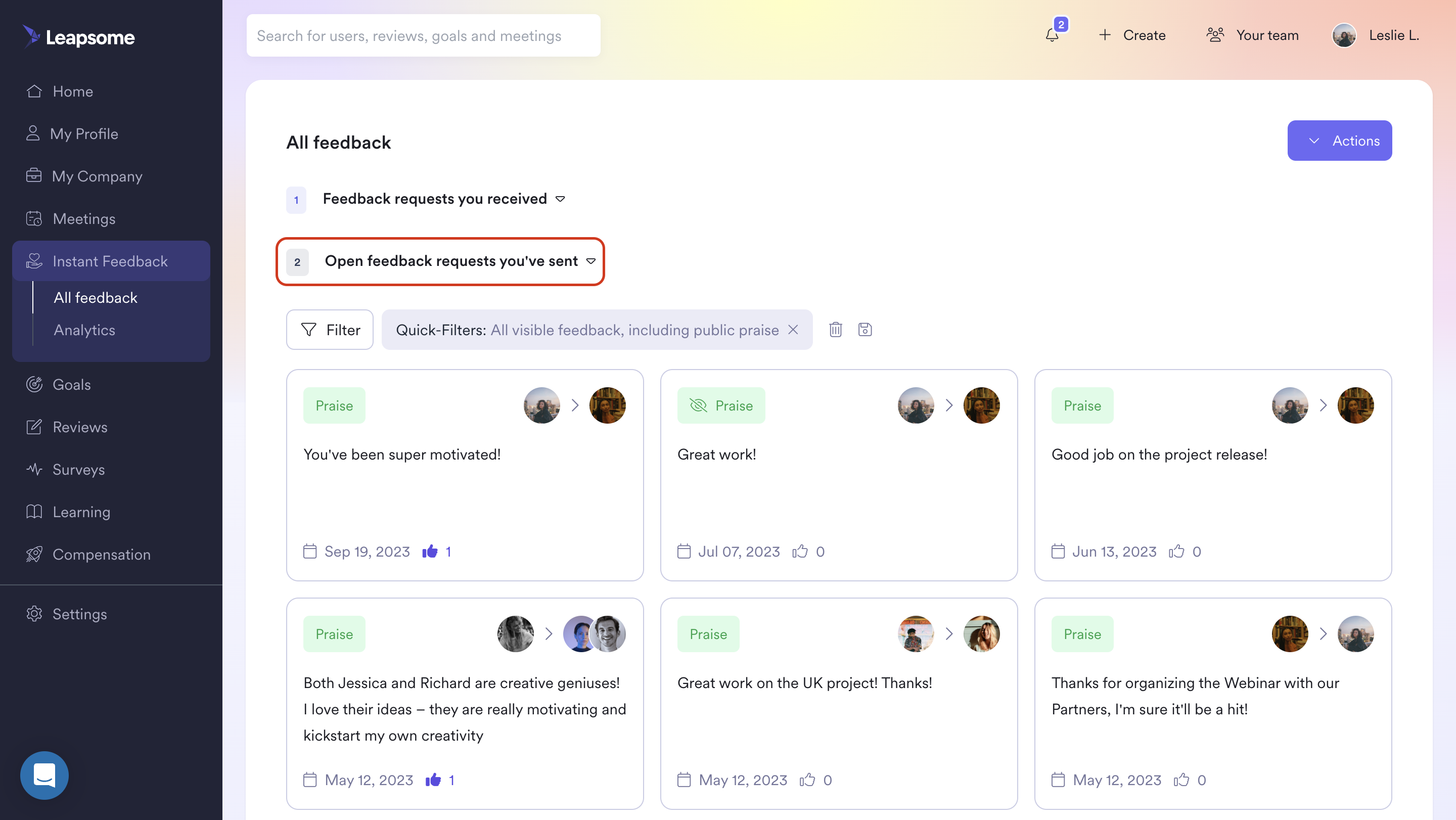Open the notifications bell
The width and height of the screenshot is (1456, 820).
pos(1052,35)
